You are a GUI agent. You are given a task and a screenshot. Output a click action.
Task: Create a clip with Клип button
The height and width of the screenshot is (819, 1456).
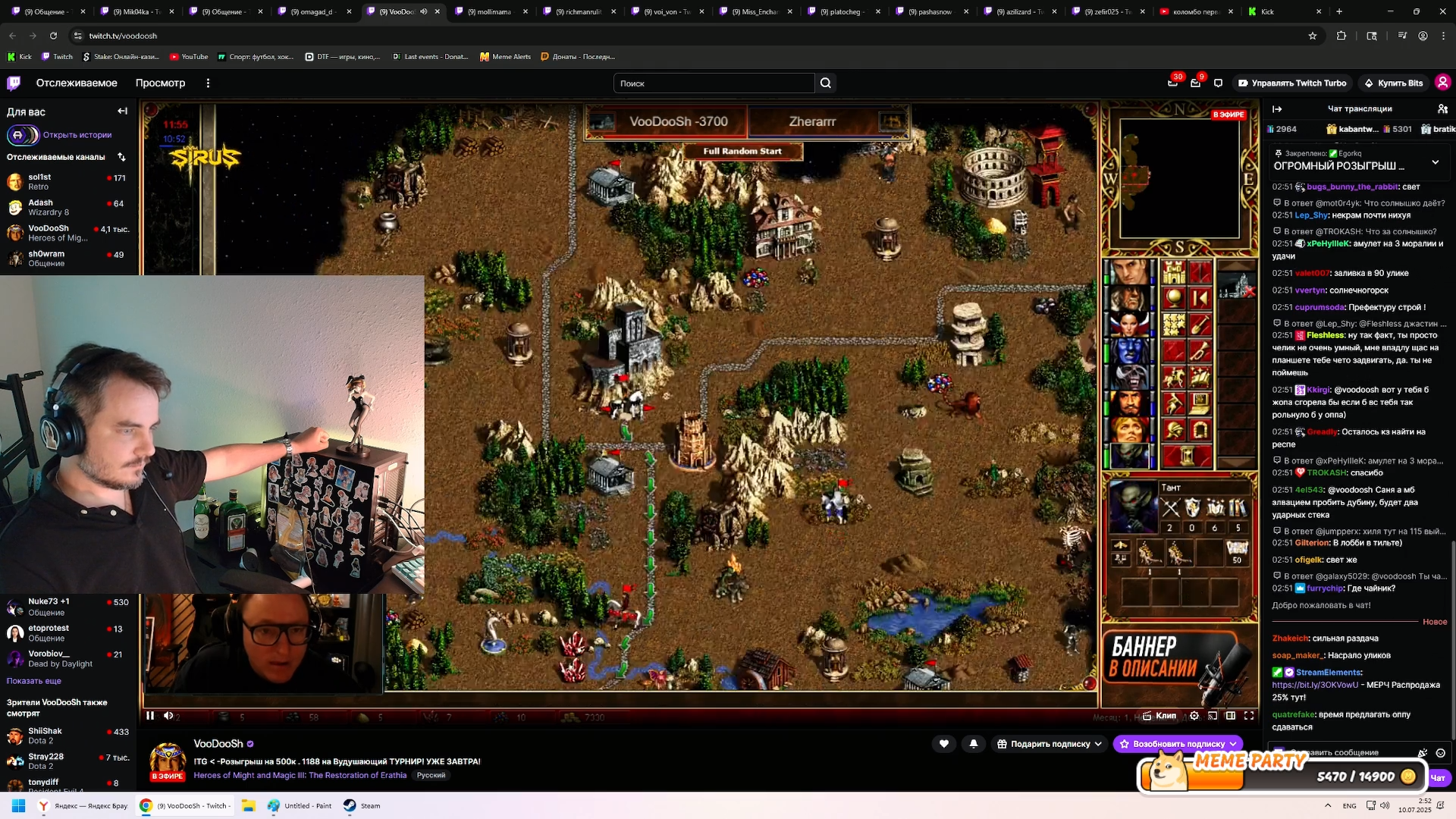tap(1159, 716)
